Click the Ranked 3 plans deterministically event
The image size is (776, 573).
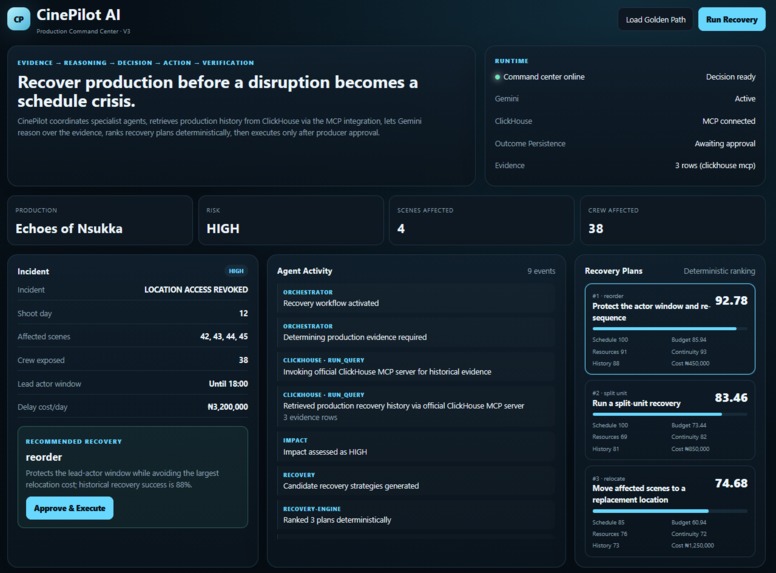tap(416, 515)
